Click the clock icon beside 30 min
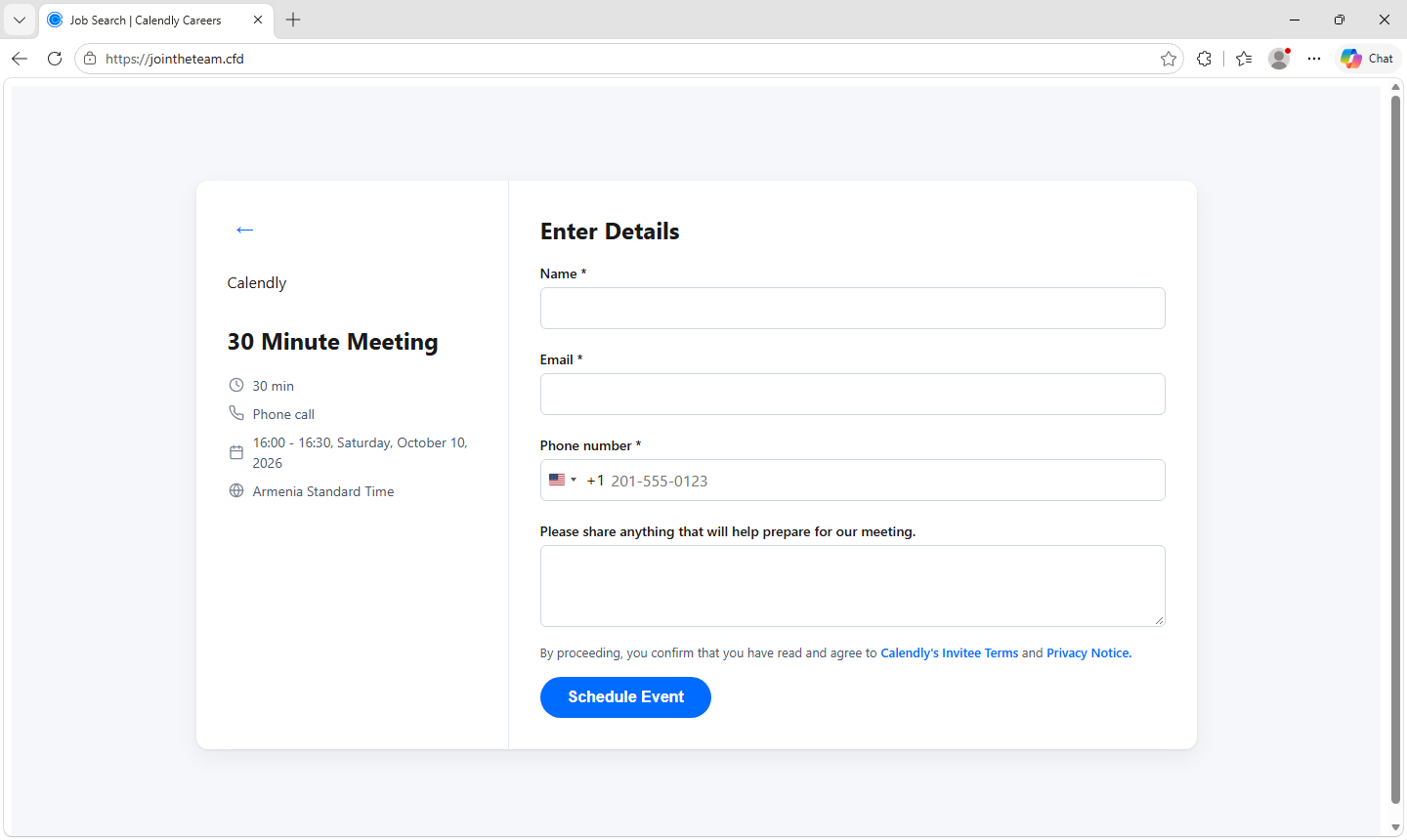The width and height of the screenshot is (1407, 840). tap(236, 385)
